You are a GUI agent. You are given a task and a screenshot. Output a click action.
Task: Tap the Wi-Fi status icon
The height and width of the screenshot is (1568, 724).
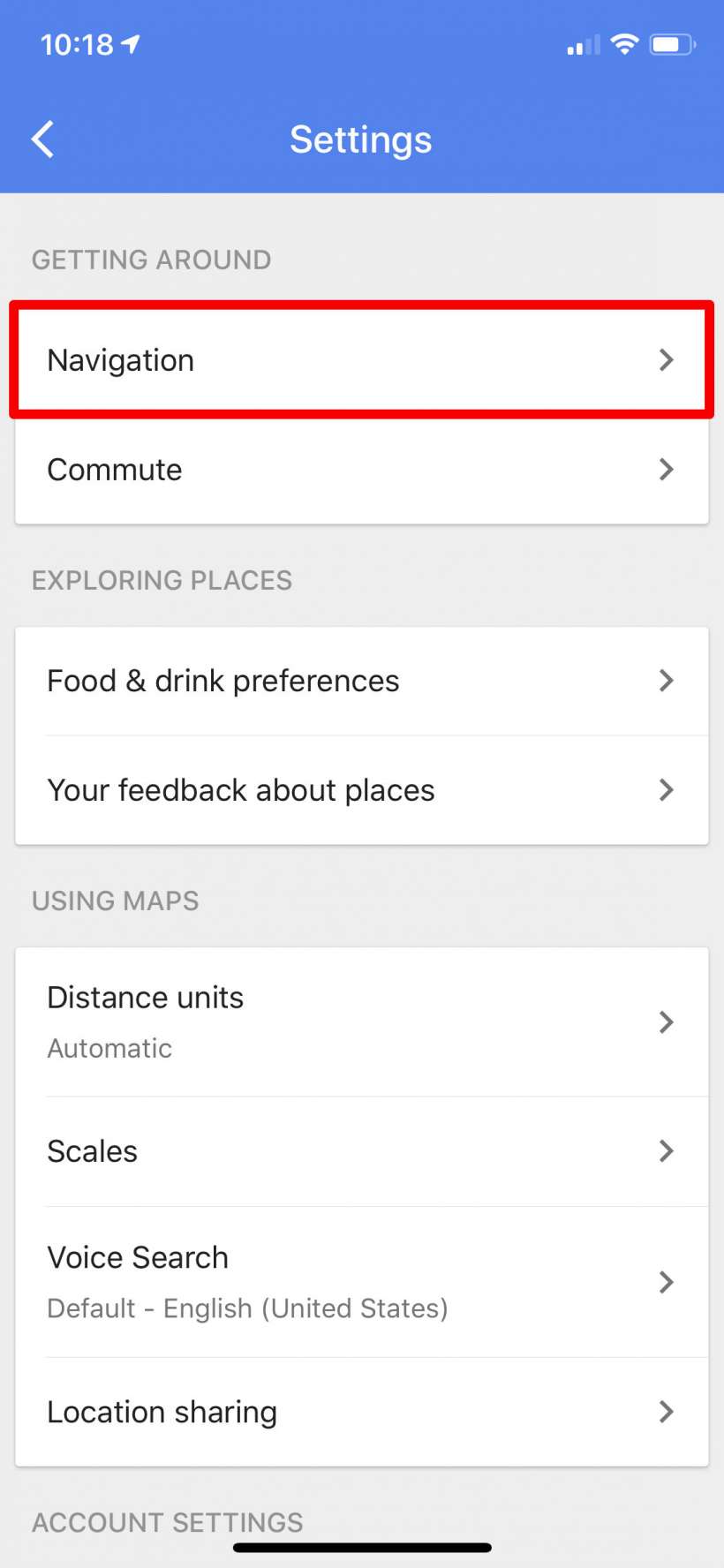624,44
